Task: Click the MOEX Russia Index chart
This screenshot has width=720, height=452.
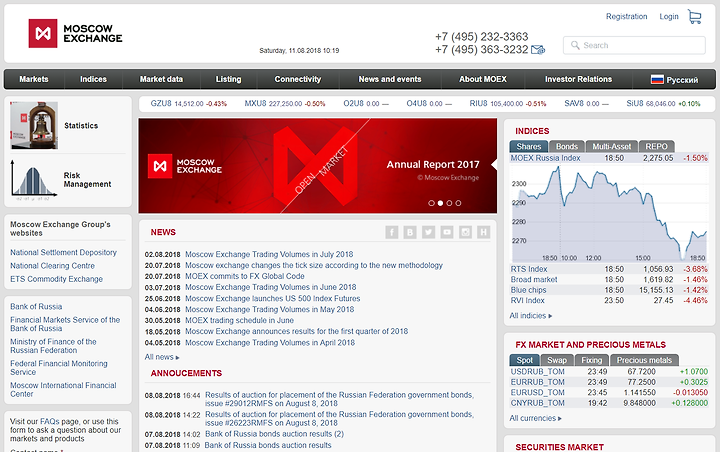Action: point(609,214)
